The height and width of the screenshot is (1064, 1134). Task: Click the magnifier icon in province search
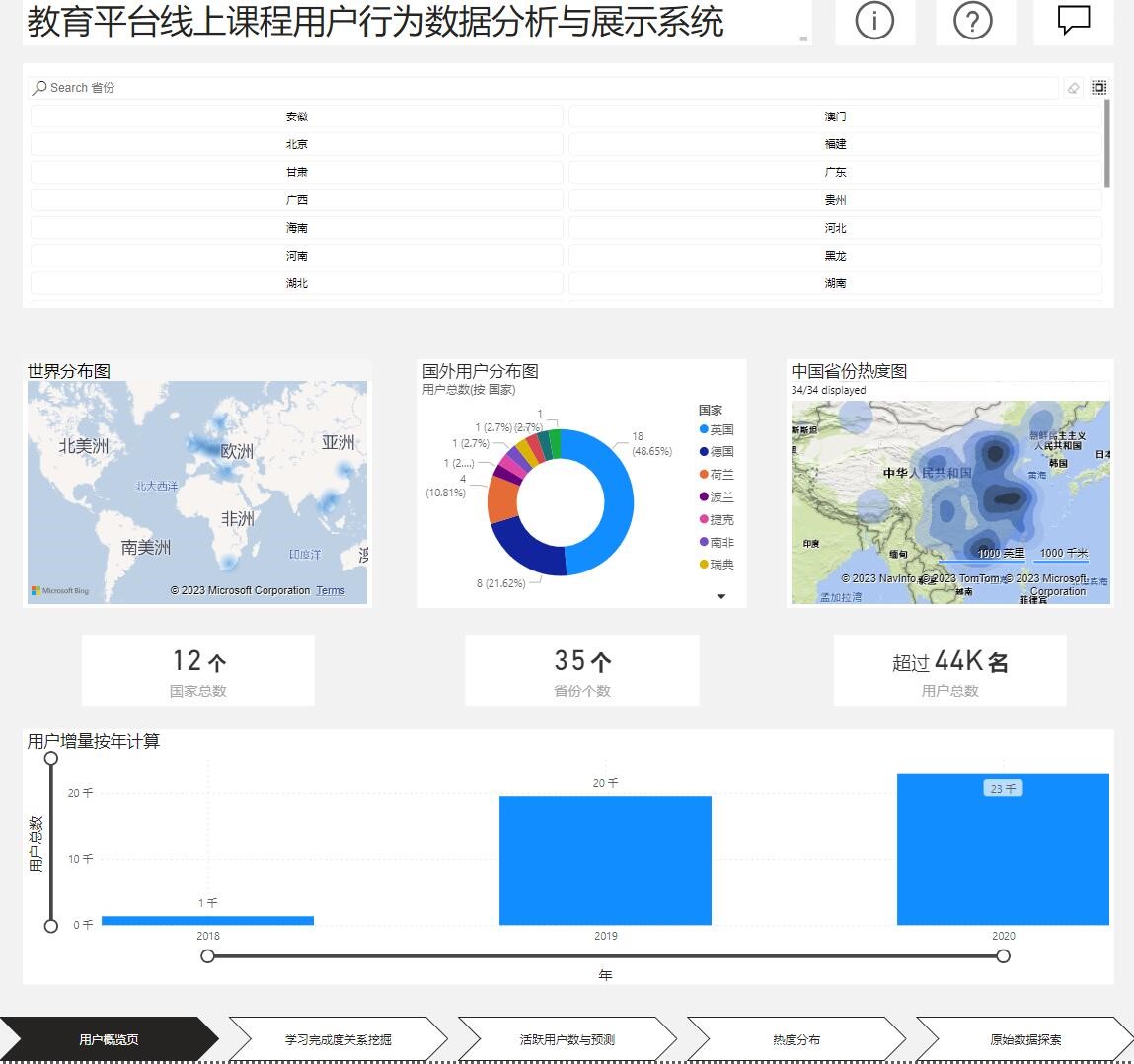point(39,88)
